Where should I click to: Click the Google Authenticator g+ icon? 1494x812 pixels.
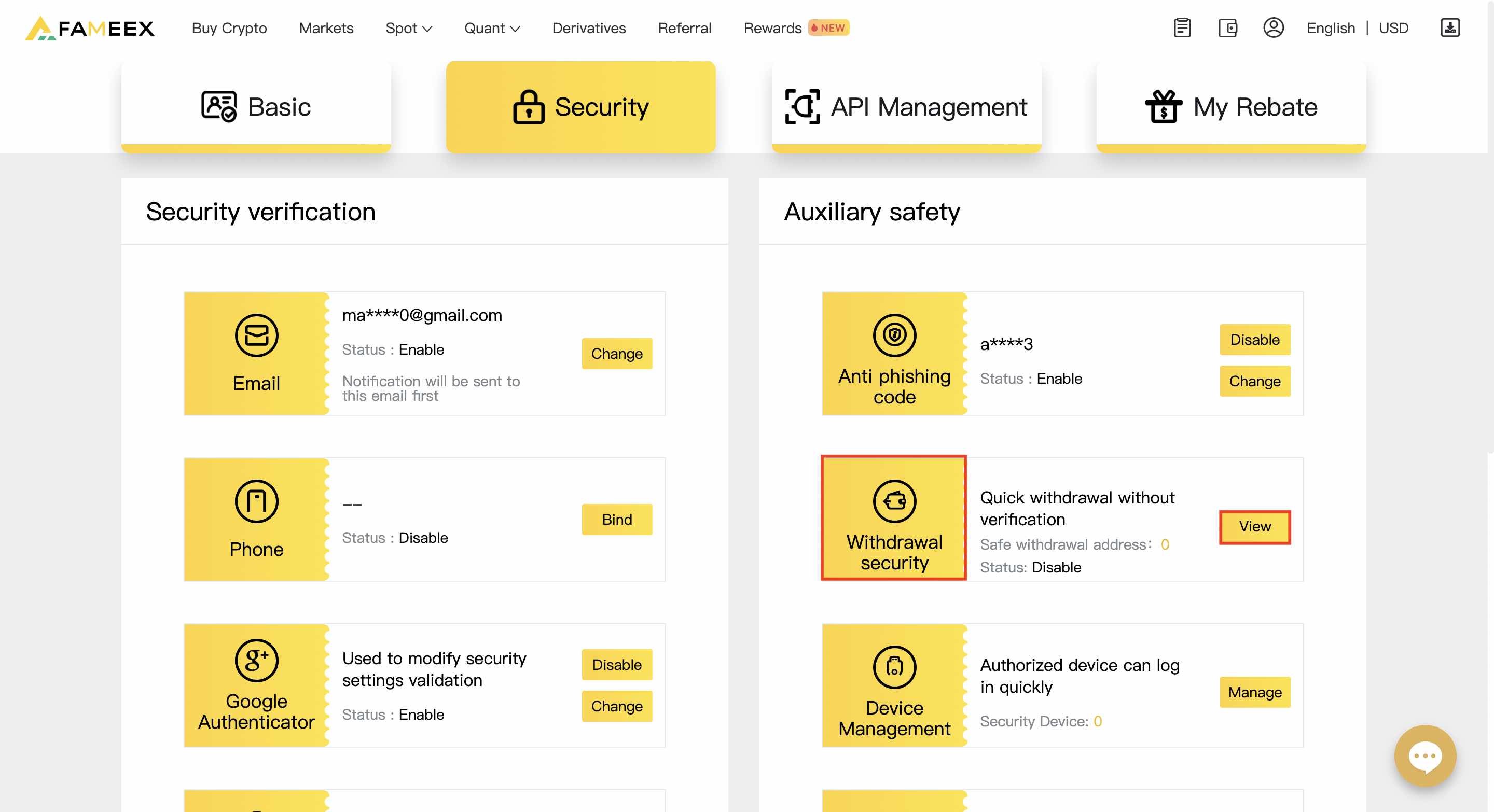pyautogui.click(x=256, y=660)
